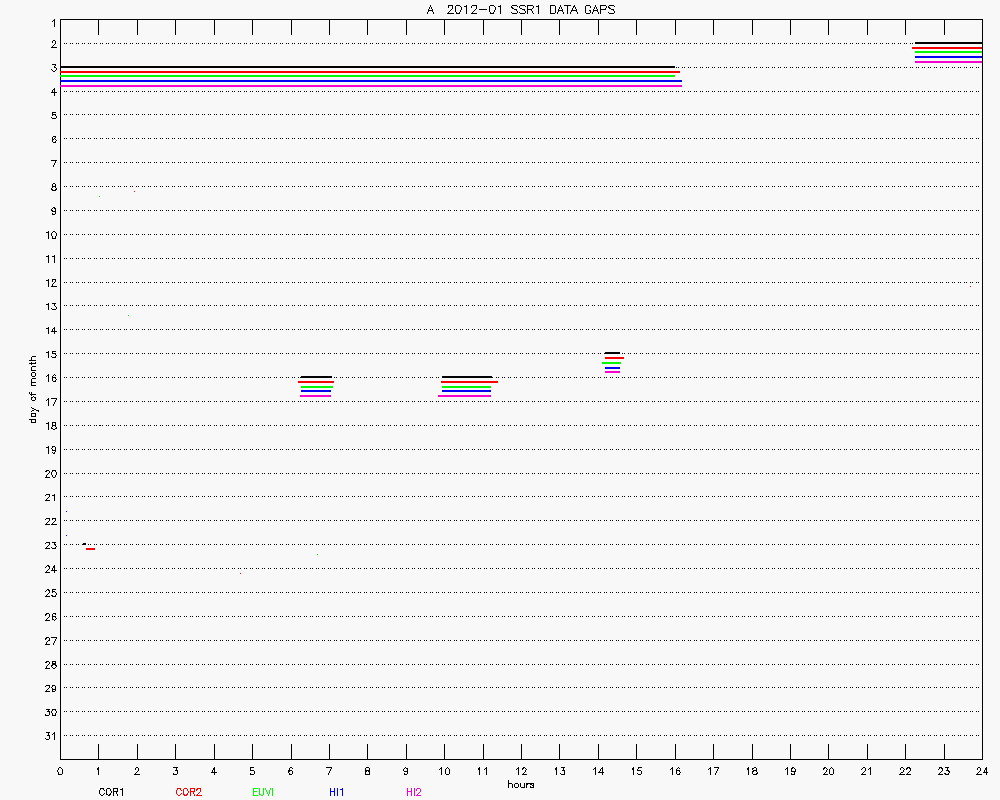
Task: Click the 'hours' x-axis label
Action: pyautogui.click(x=521, y=785)
